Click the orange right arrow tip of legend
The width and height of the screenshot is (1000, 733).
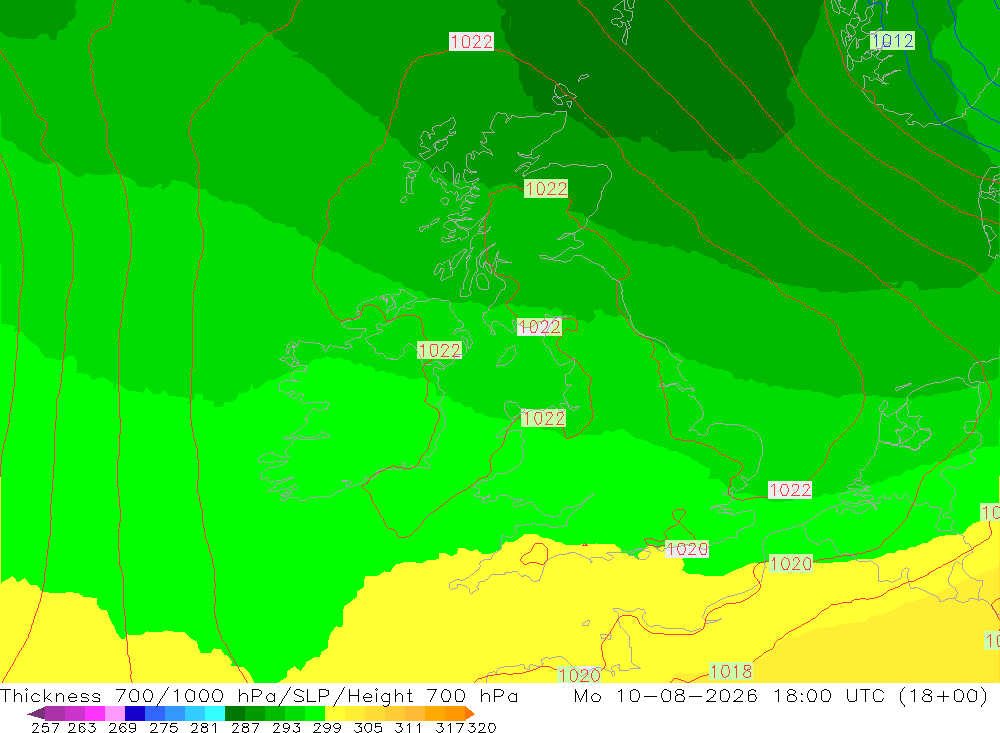(x=470, y=713)
